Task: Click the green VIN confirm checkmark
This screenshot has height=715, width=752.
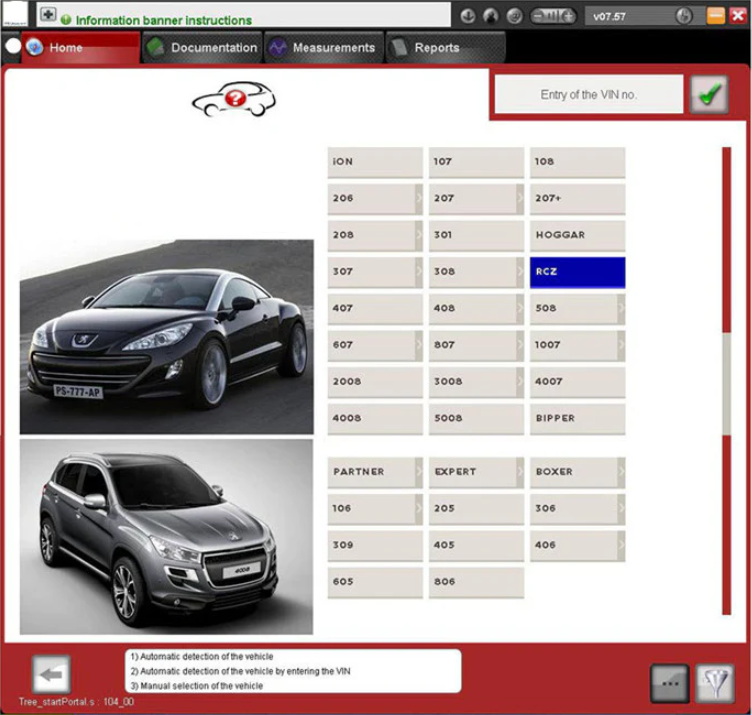Action: pos(709,96)
